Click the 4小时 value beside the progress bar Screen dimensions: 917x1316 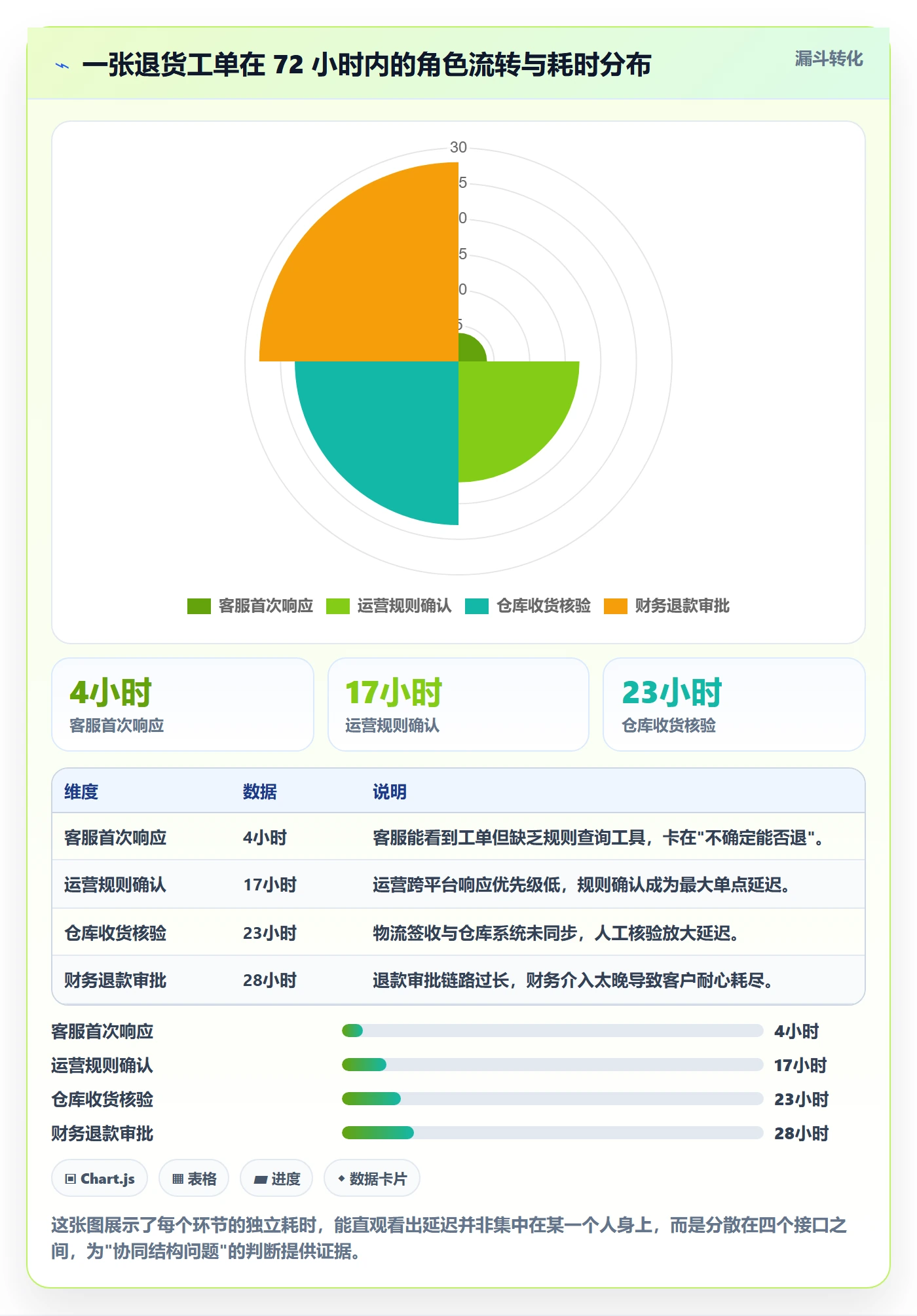[796, 1031]
